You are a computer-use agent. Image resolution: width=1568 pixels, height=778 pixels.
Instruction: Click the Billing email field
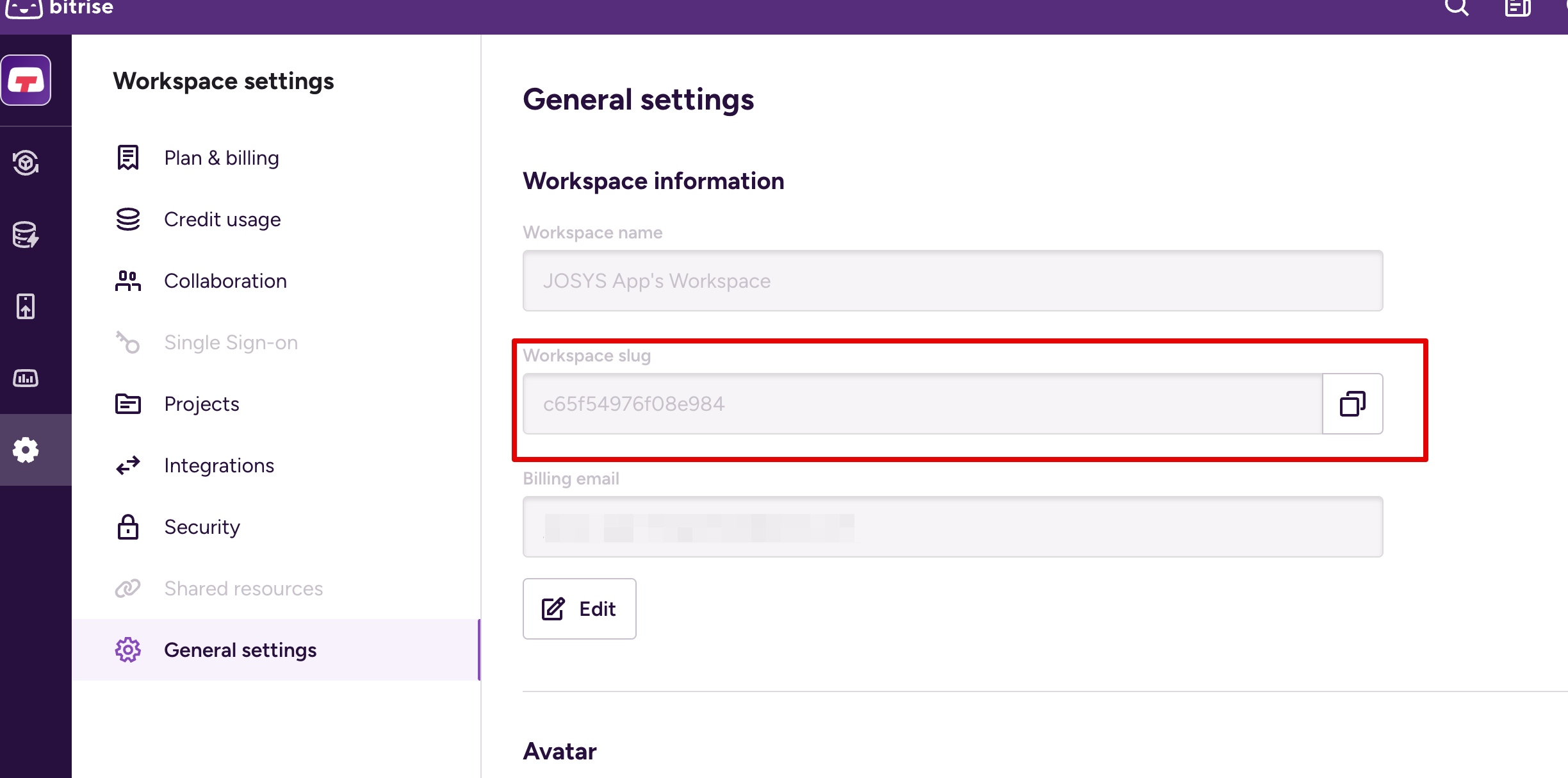tap(952, 527)
